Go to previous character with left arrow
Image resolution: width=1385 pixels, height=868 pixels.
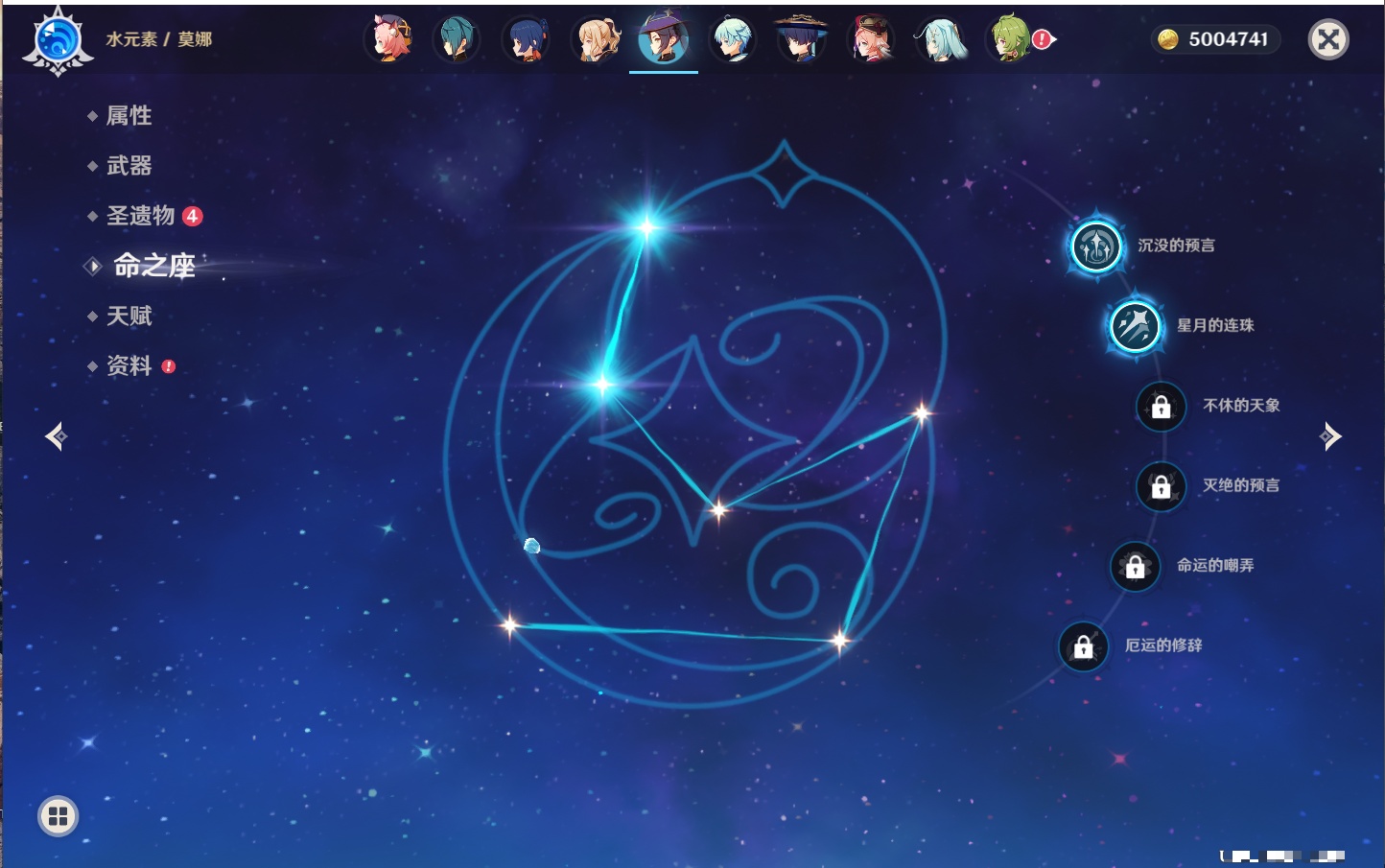tap(56, 436)
